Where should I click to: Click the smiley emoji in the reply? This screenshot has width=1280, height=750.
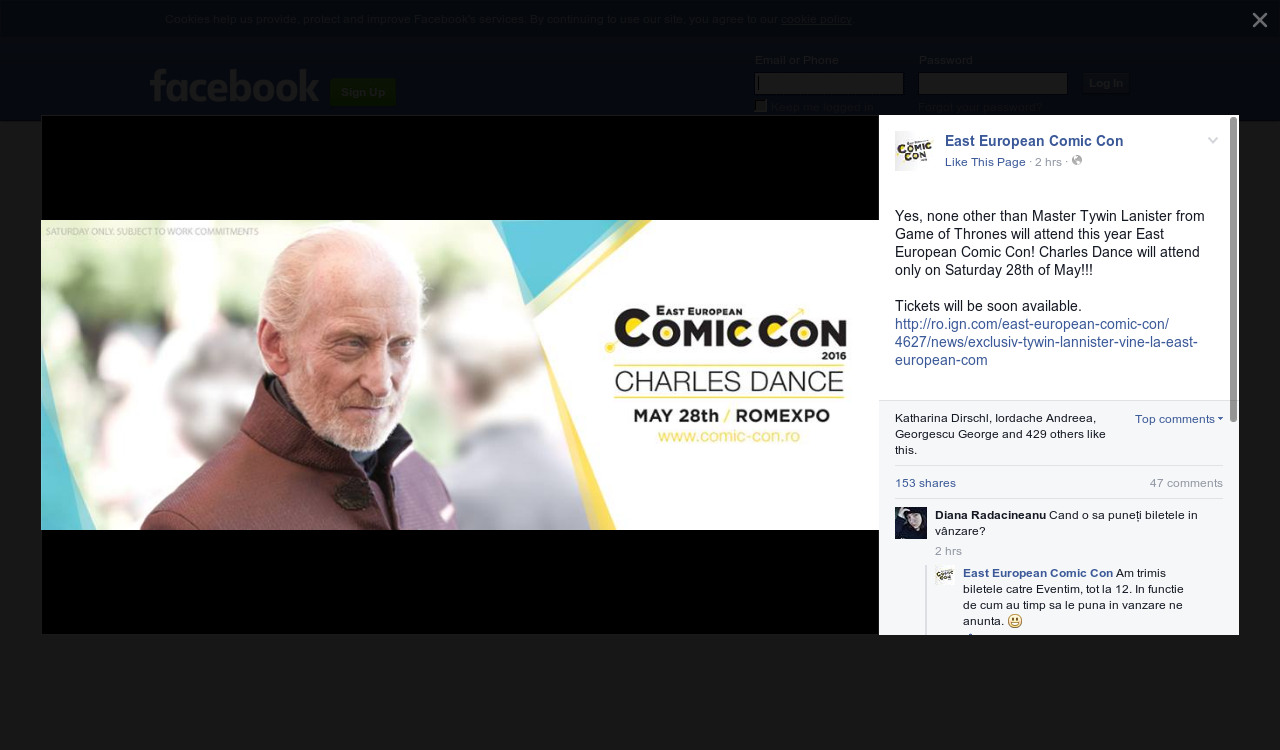pyautogui.click(x=1015, y=621)
